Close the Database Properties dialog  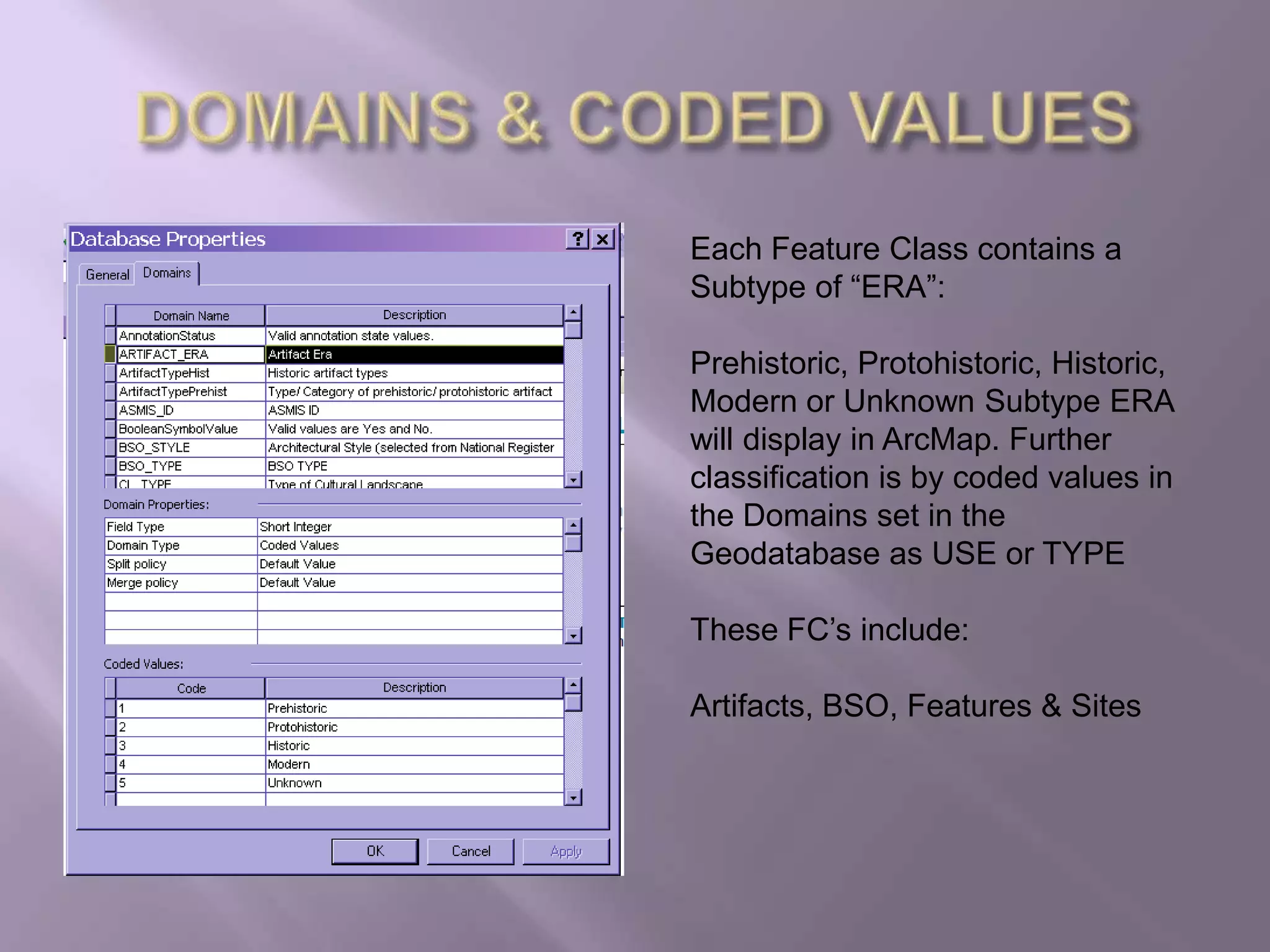click(x=602, y=239)
